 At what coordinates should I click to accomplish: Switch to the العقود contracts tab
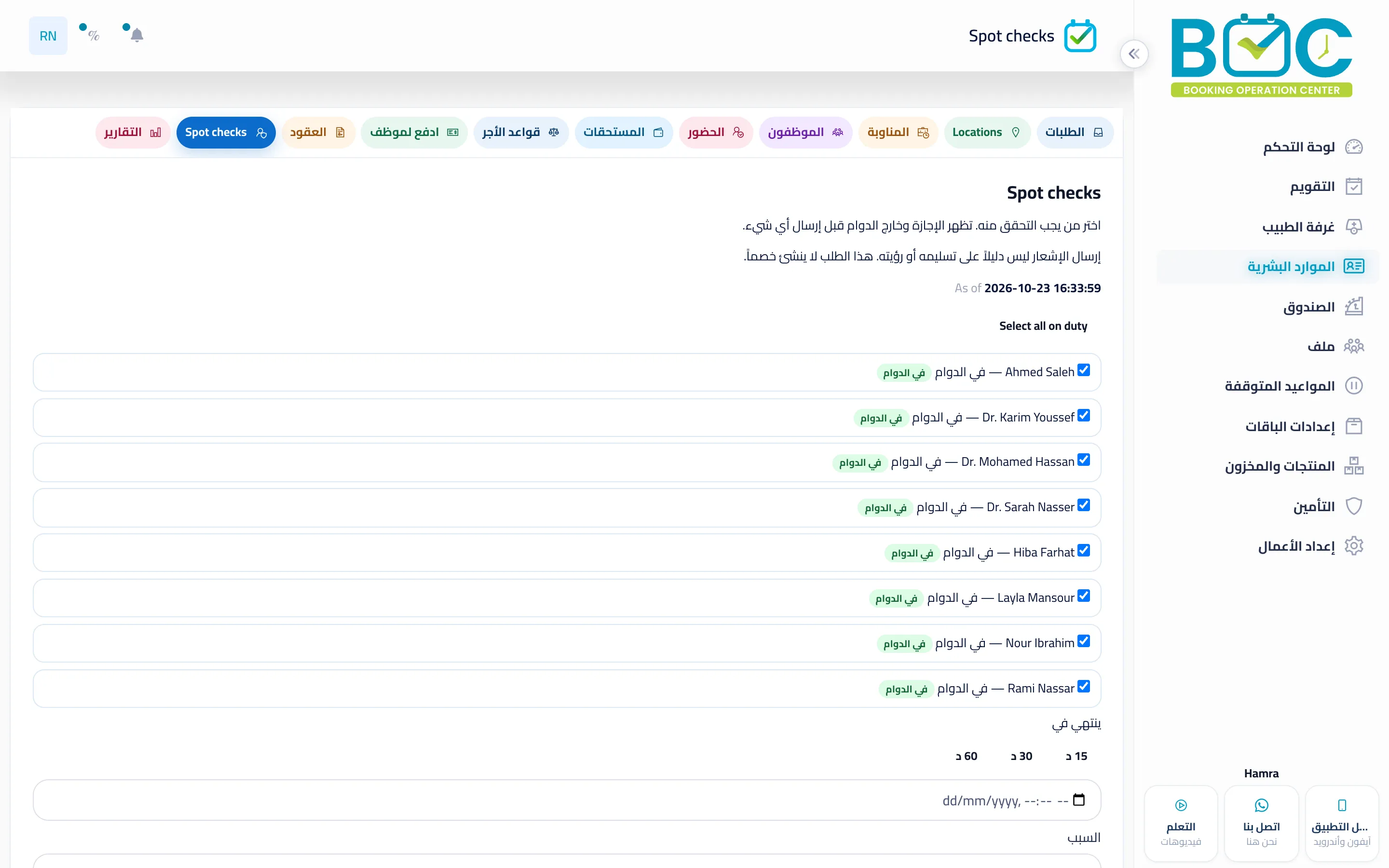pos(318,133)
